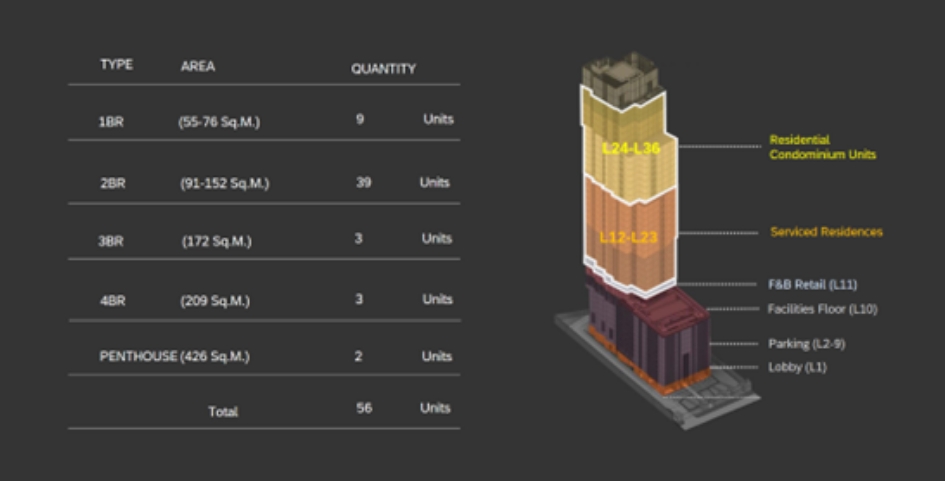Screen dimensions: 945x481
Task: Click the PENTHOUSE unit type label
Action: tap(138, 357)
